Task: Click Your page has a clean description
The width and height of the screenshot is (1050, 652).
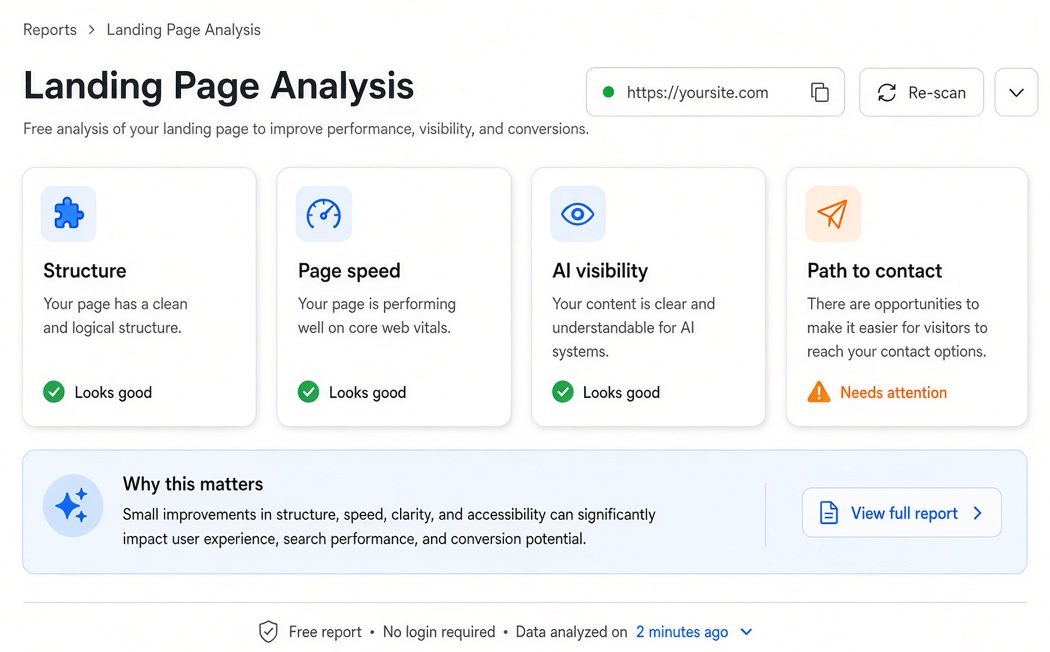Action: pos(115,315)
